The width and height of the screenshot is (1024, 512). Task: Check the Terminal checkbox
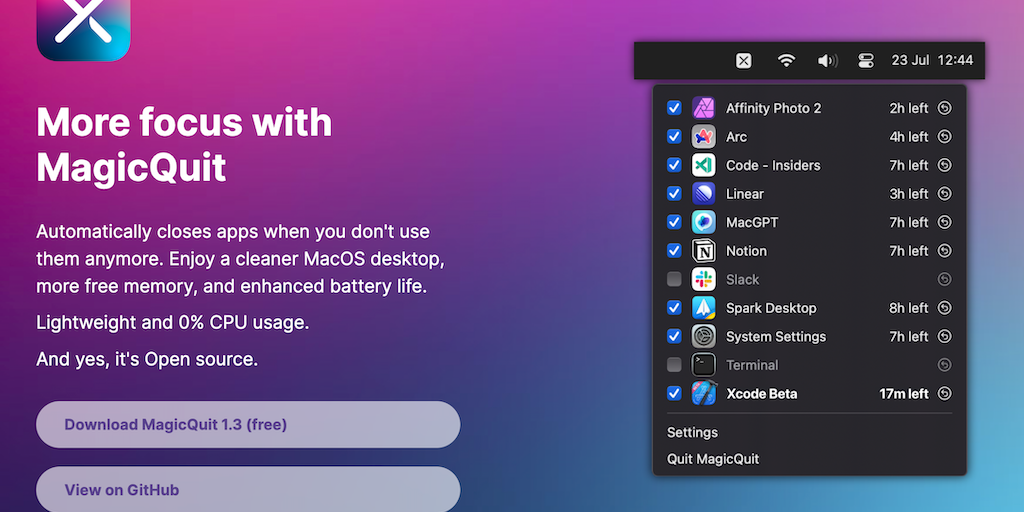[x=674, y=365]
